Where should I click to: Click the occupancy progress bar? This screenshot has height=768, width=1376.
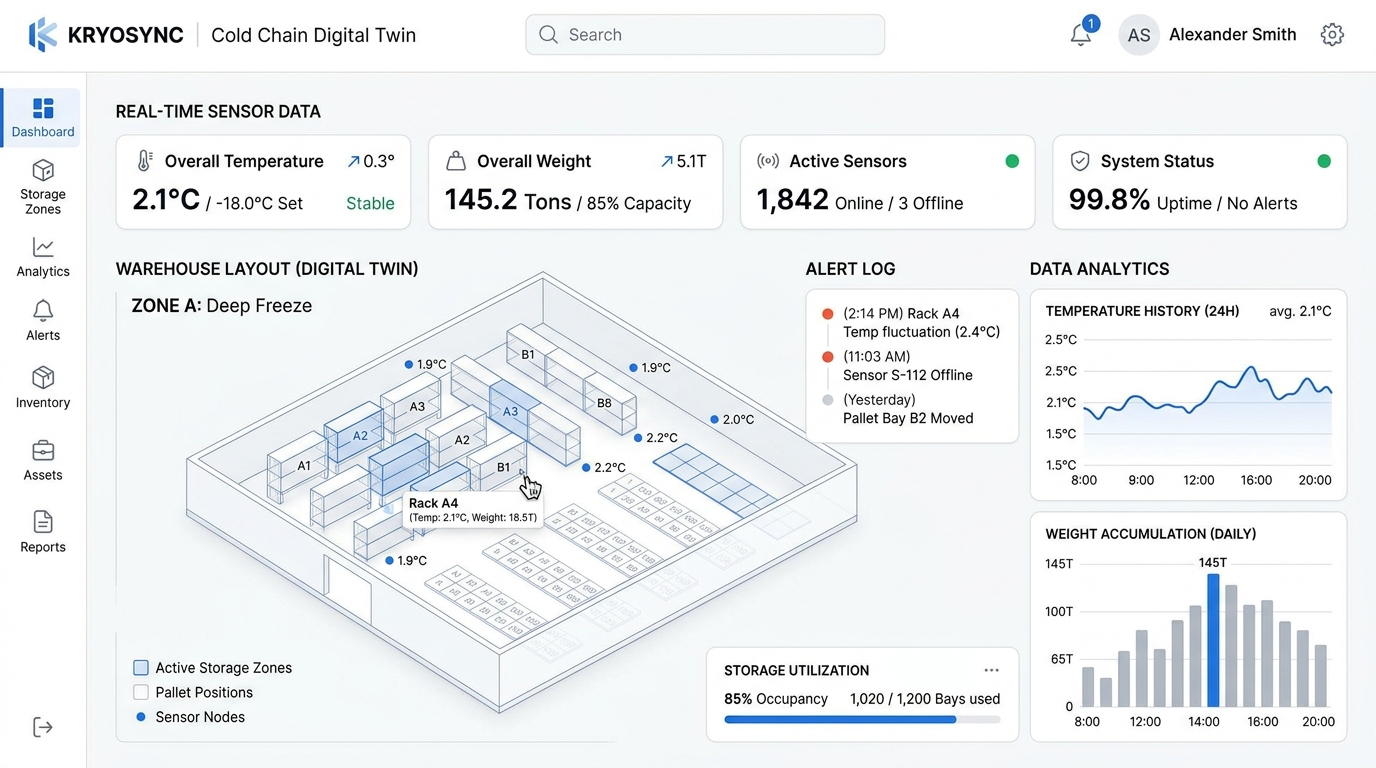click(862, 719)
